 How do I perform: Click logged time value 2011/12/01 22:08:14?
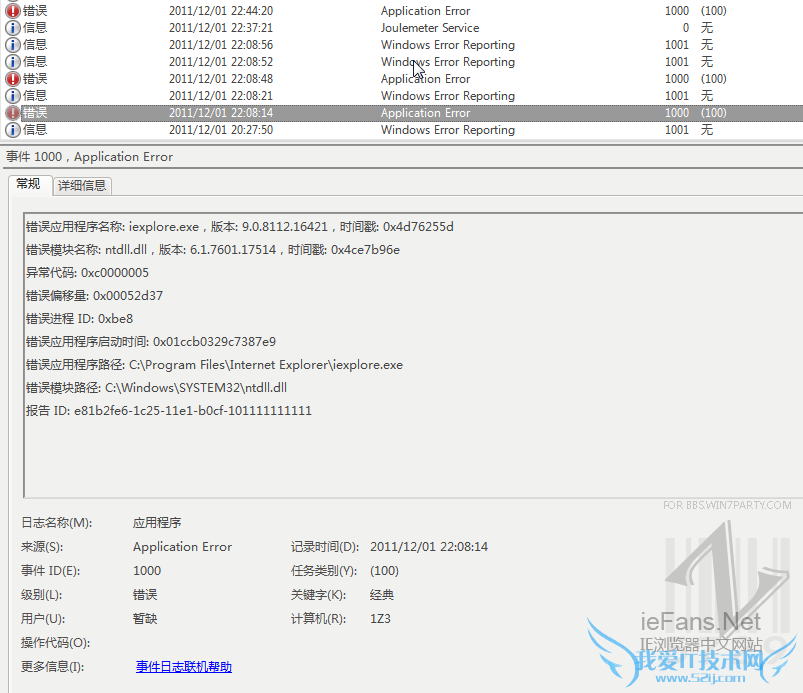429,547
